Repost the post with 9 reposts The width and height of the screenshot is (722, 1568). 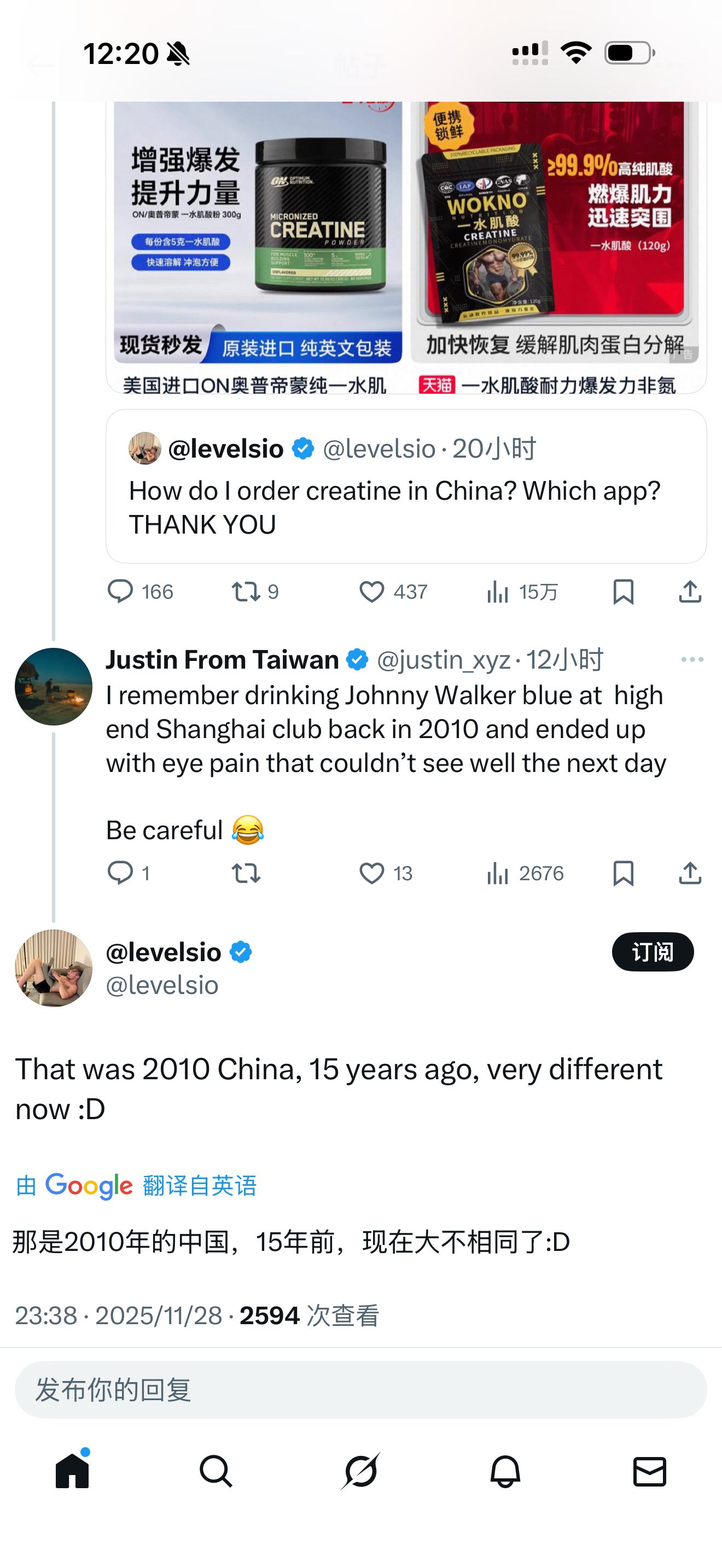pyautogui.click(x=246, y=592)
